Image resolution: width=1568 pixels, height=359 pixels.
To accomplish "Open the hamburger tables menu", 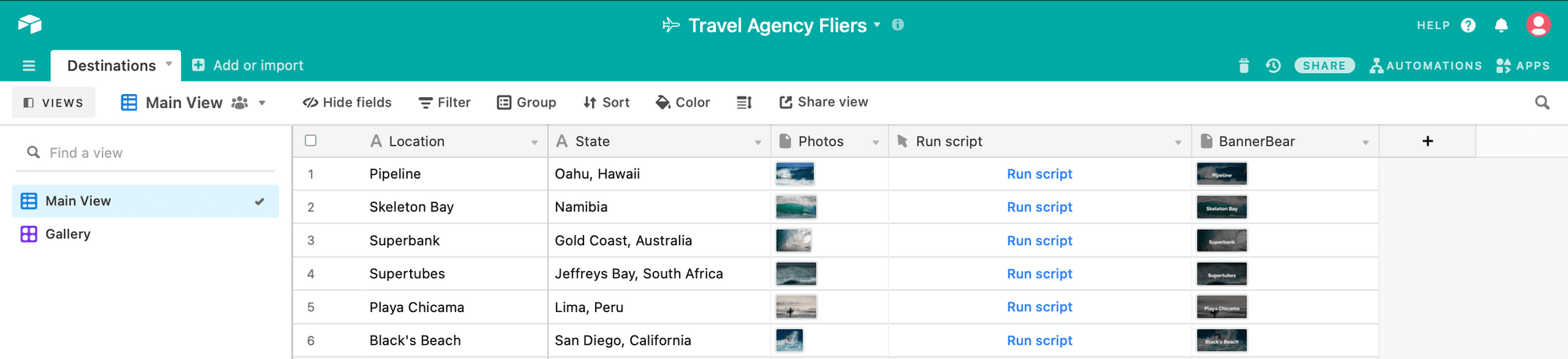I will (29, 66).
